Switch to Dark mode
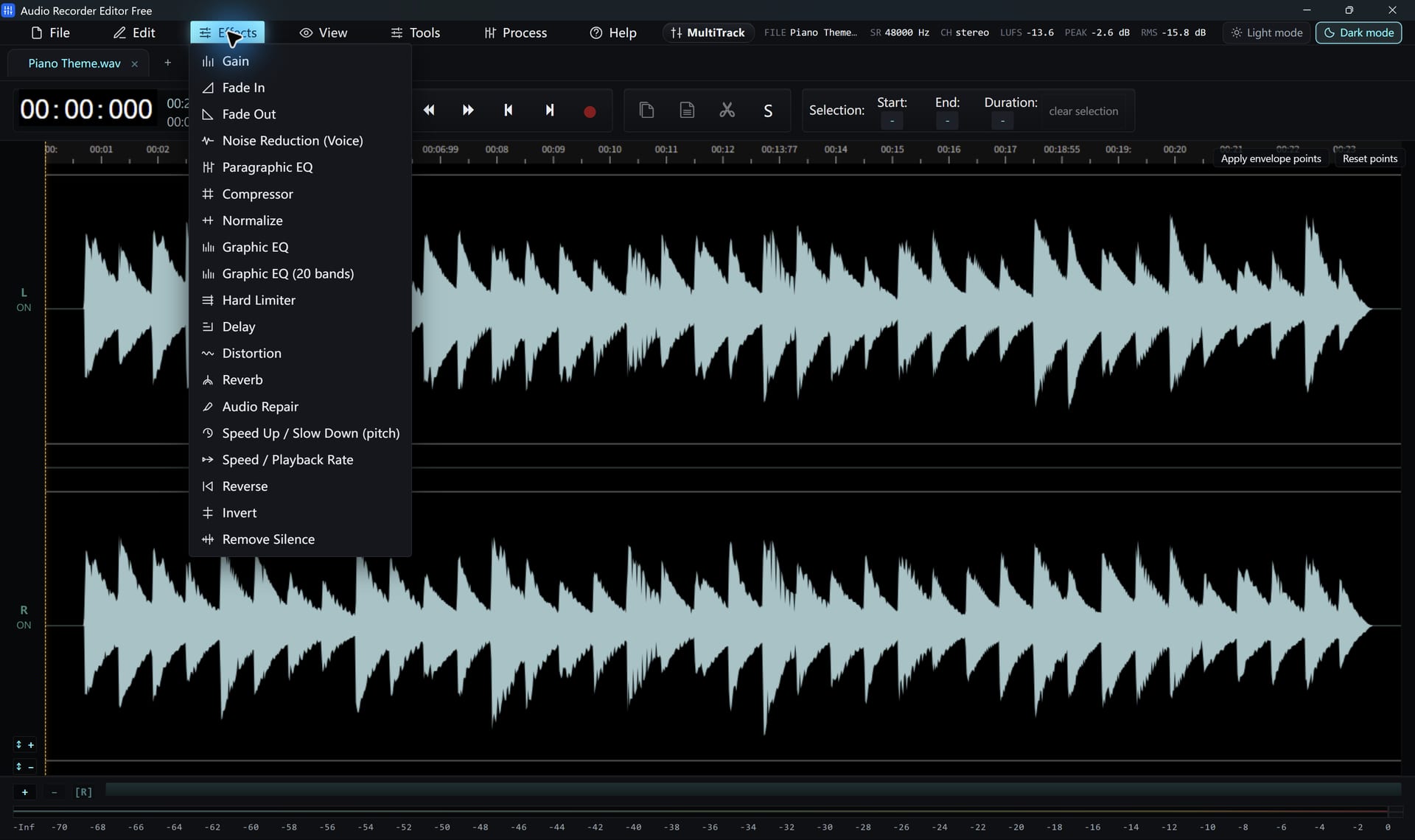1415x840 pixels. 1358,32
